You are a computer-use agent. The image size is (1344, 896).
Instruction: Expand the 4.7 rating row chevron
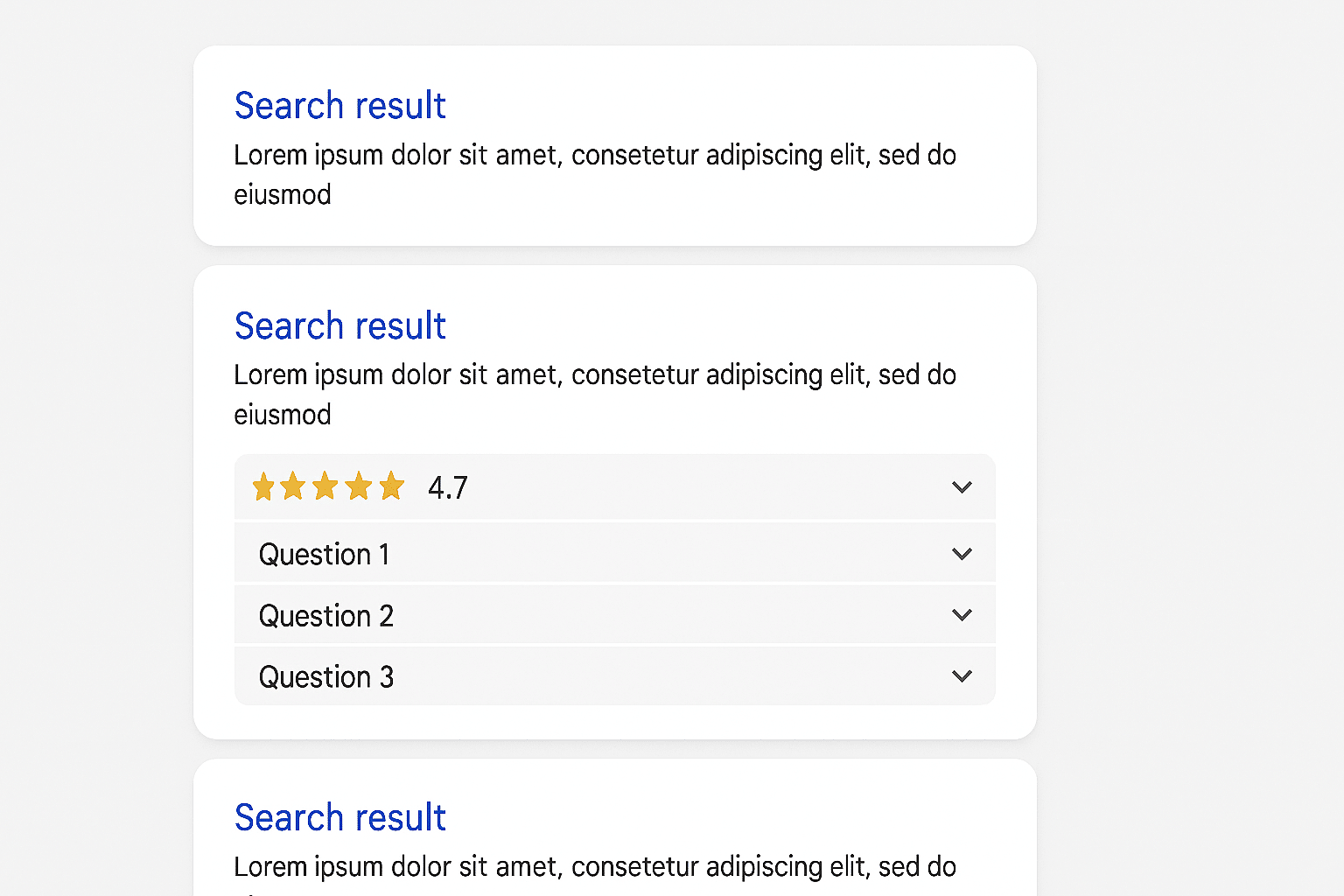click(x=962, y=487)
